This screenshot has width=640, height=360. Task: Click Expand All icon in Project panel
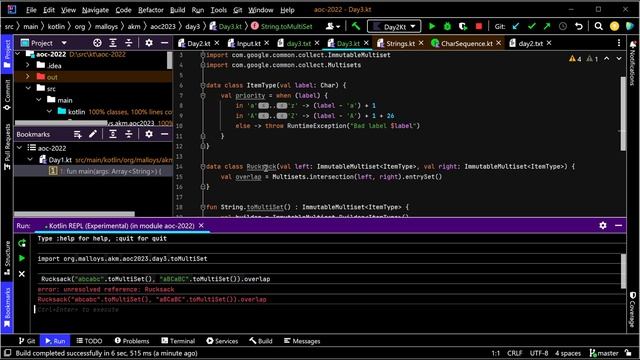point(113,43)
